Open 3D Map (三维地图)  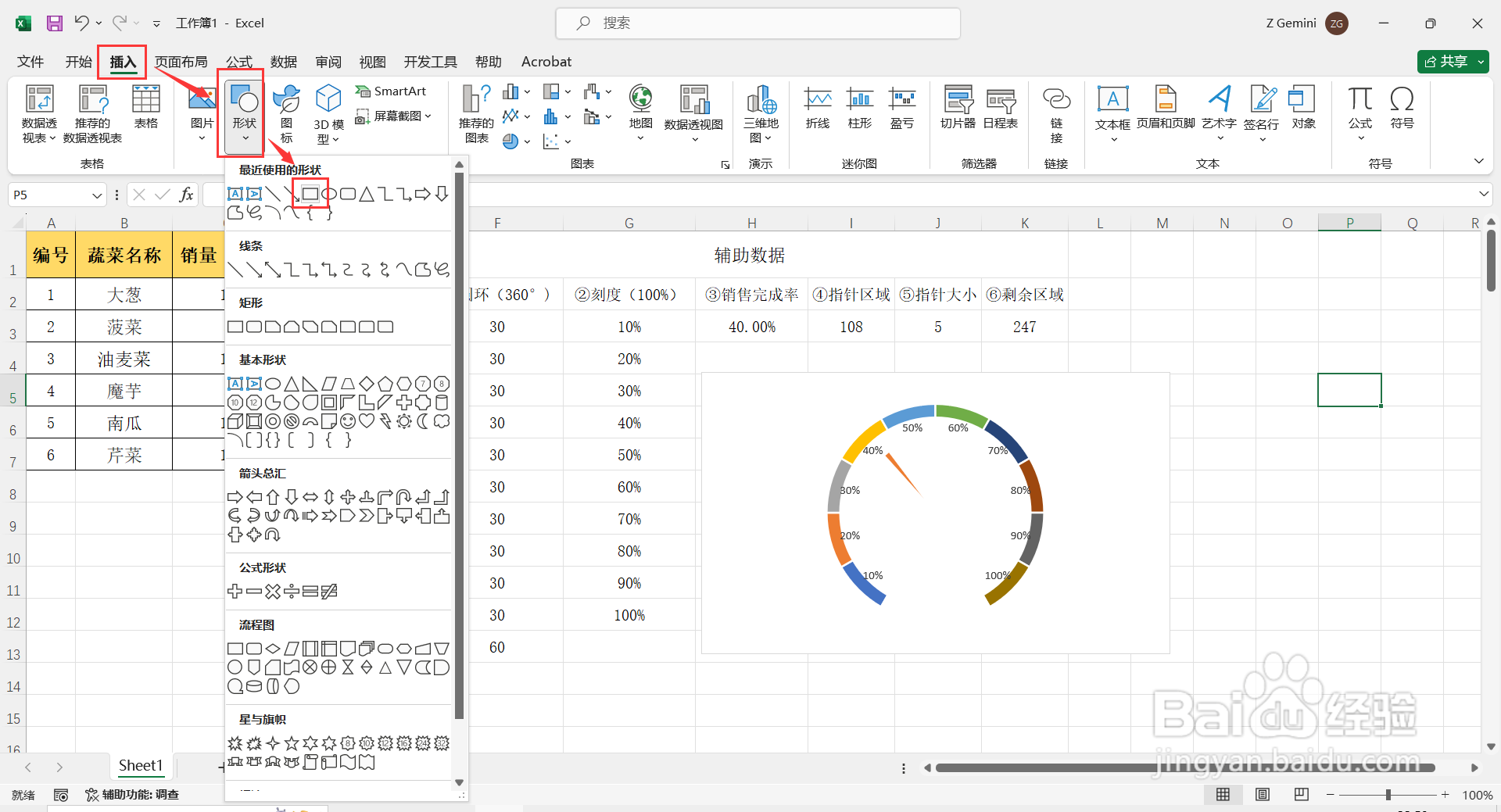tap(761, 114)
